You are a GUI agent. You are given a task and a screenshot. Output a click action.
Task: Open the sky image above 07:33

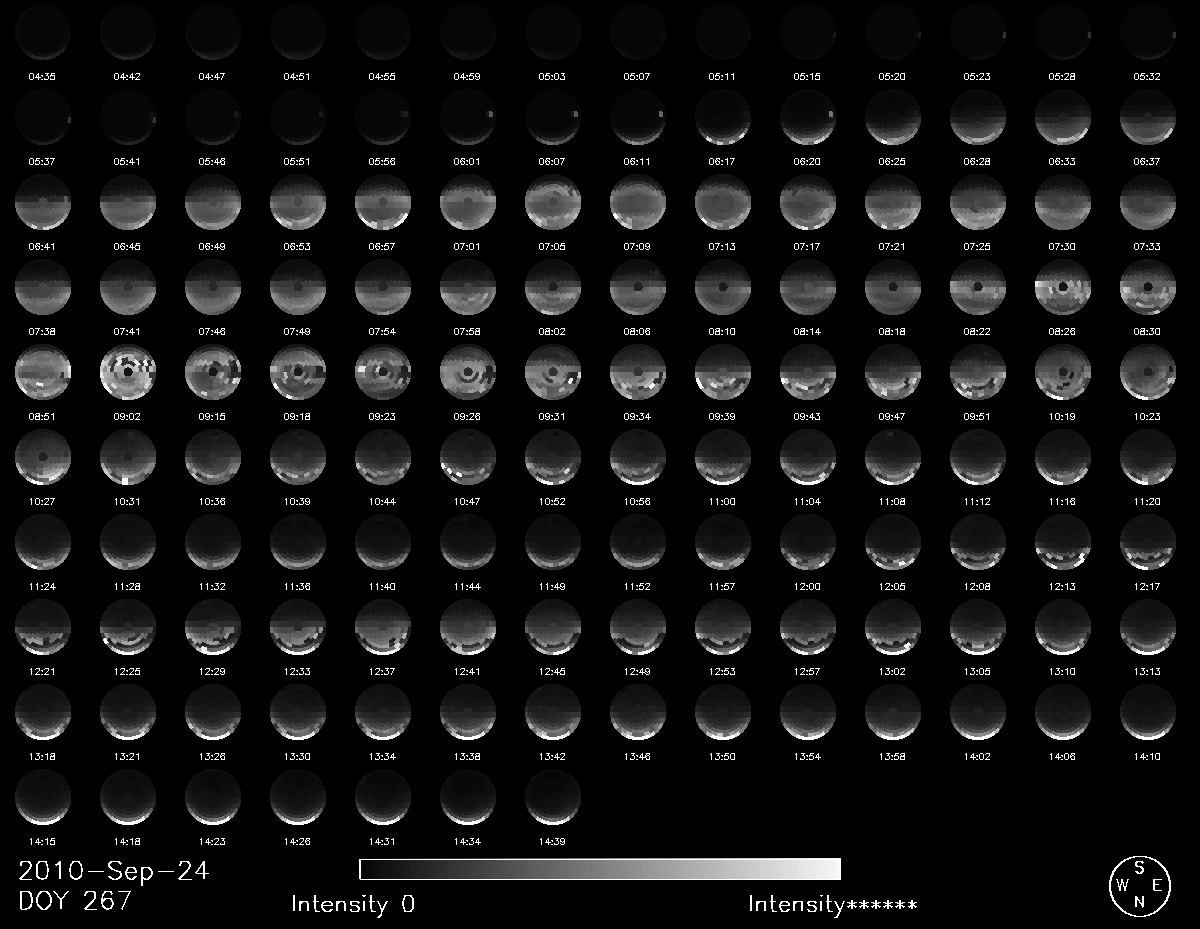tap(1148, 203)
